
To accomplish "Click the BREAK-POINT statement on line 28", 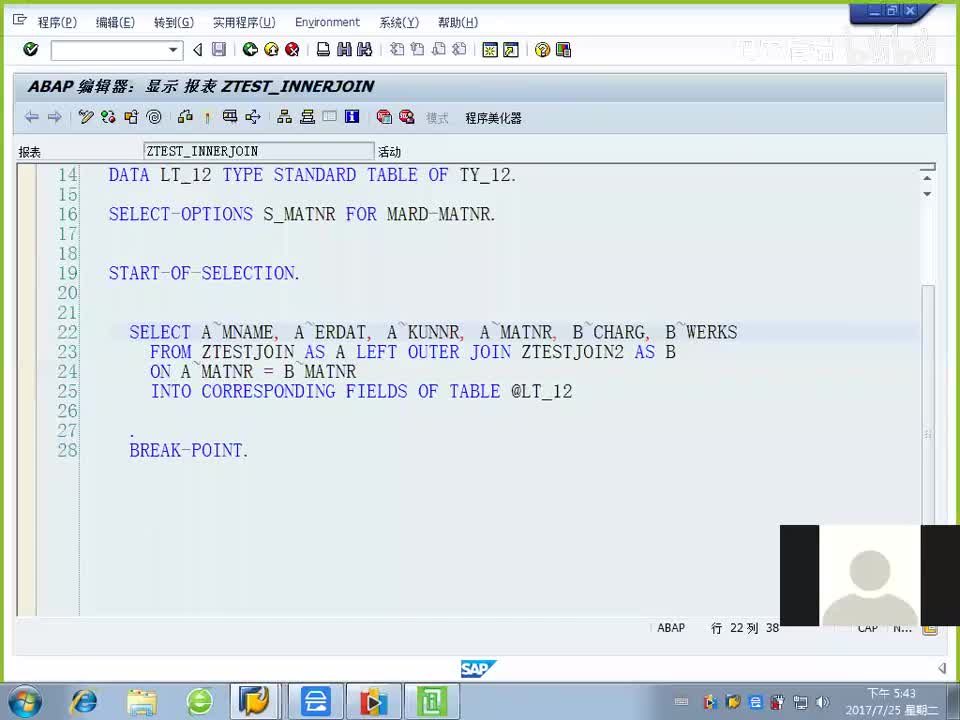I will (x=189, y=451).
